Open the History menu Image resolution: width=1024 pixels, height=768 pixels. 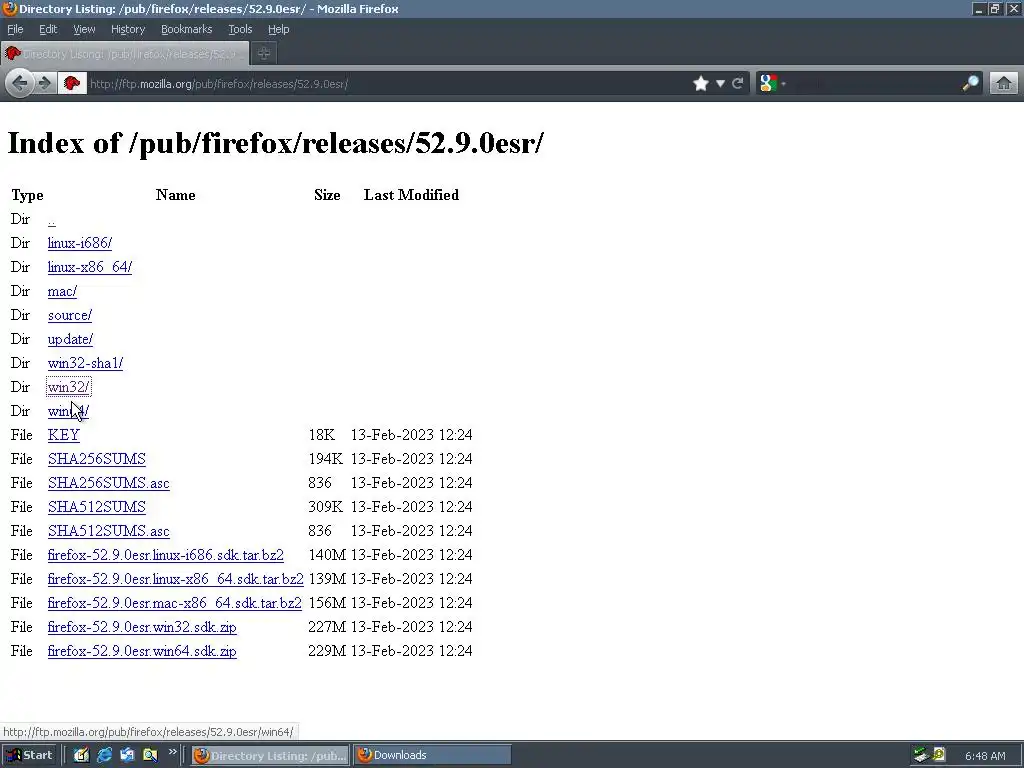pos(127,29)
